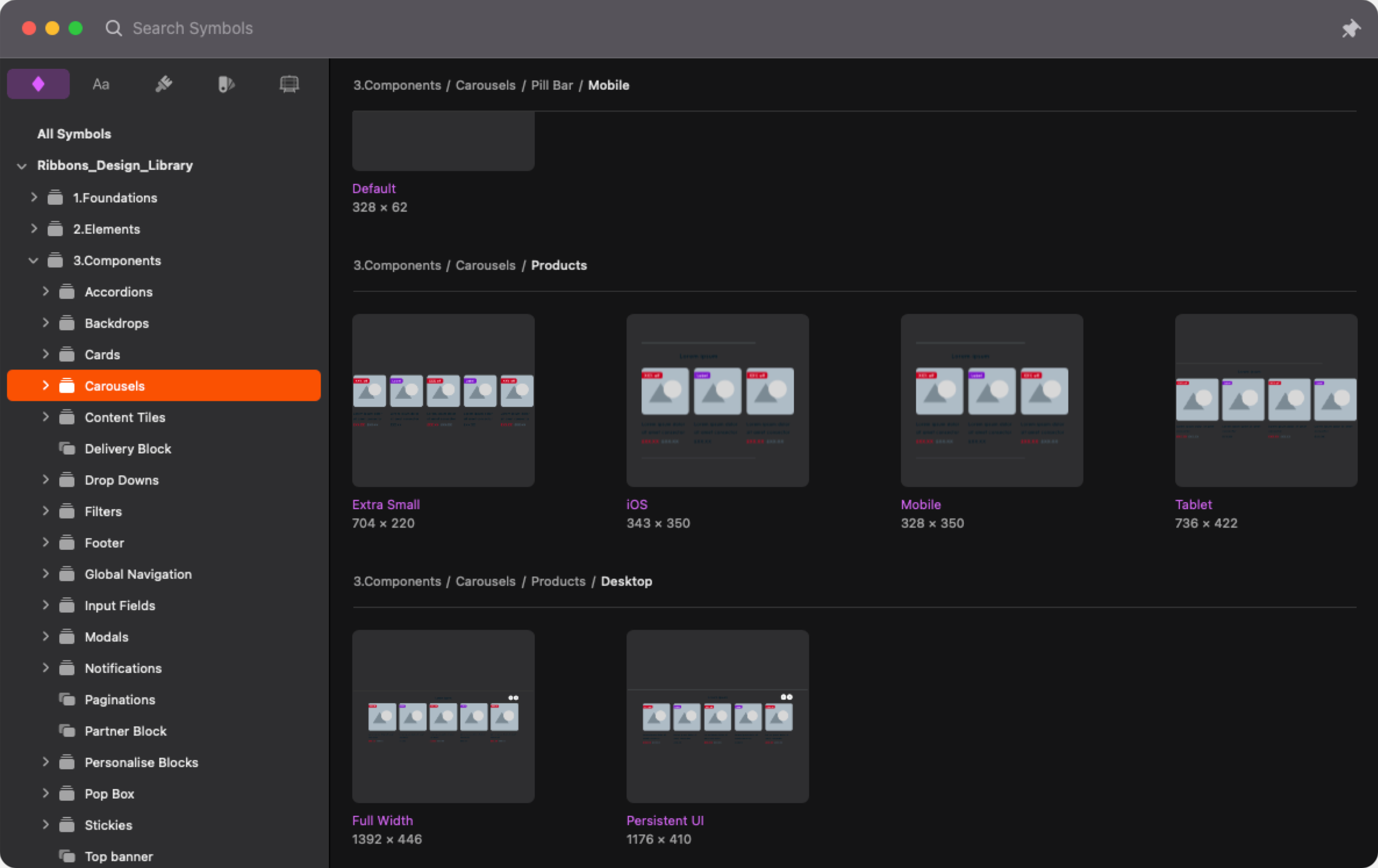
Task: Click the Notifications folder icon
Action: (x=67, y=668)
